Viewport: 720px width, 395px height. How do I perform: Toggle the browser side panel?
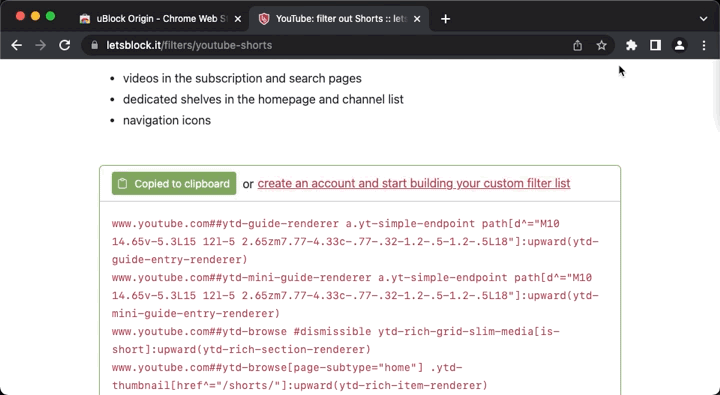pos(655,45)
